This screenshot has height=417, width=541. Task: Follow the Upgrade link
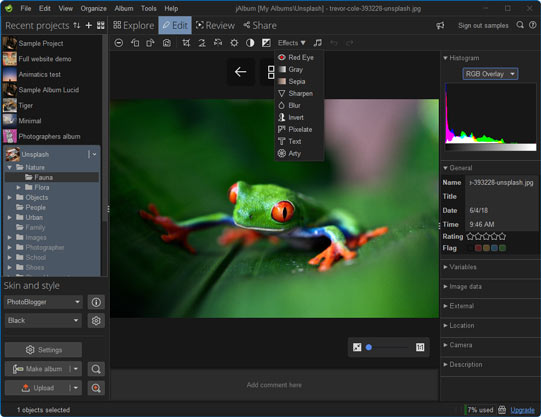[x=522, y=410]
